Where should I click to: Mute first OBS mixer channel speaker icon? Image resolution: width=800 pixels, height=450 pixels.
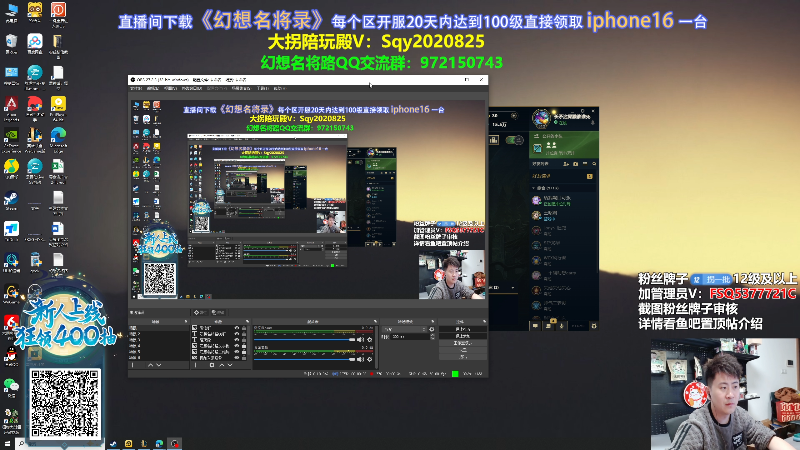pos(360,339)
